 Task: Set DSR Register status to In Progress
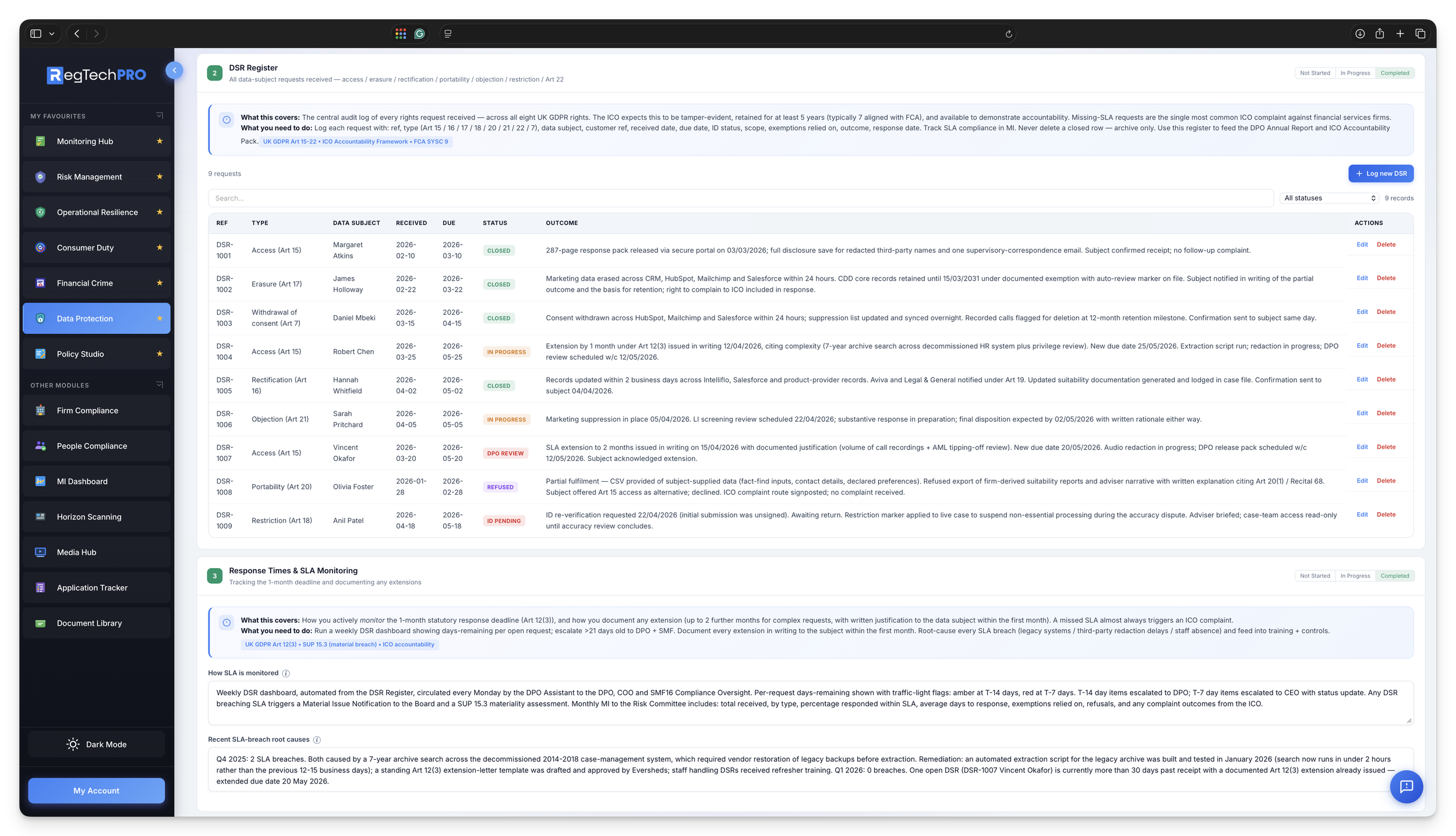(1355, 73)
